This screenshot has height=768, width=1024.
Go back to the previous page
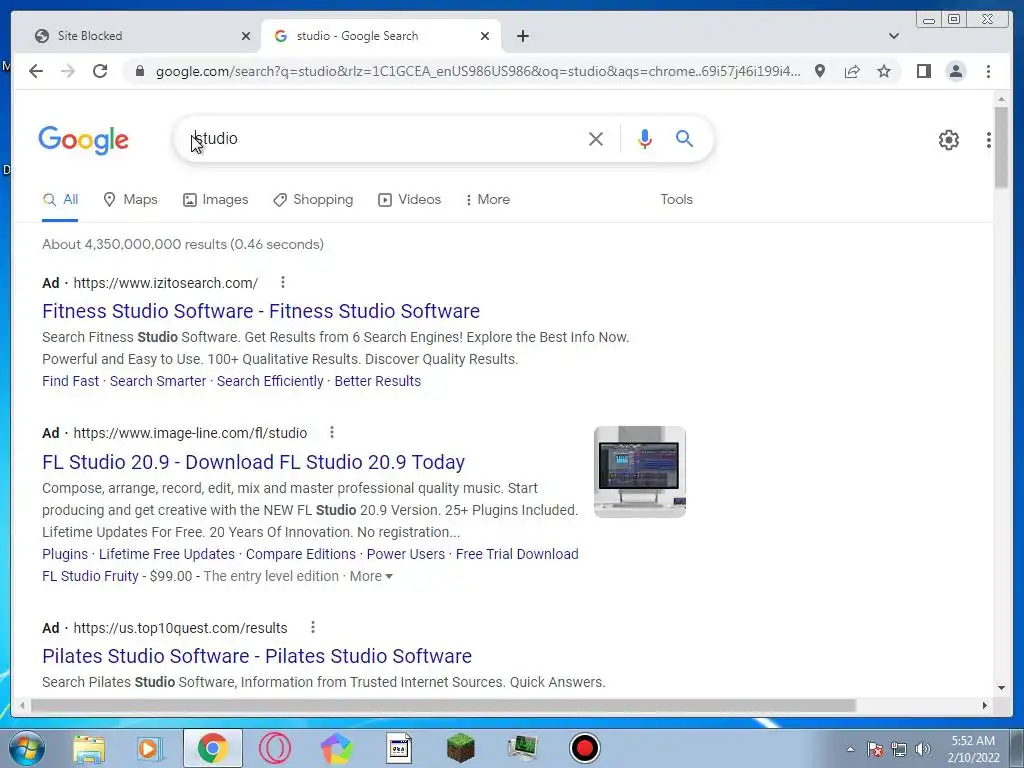point(36,71)
